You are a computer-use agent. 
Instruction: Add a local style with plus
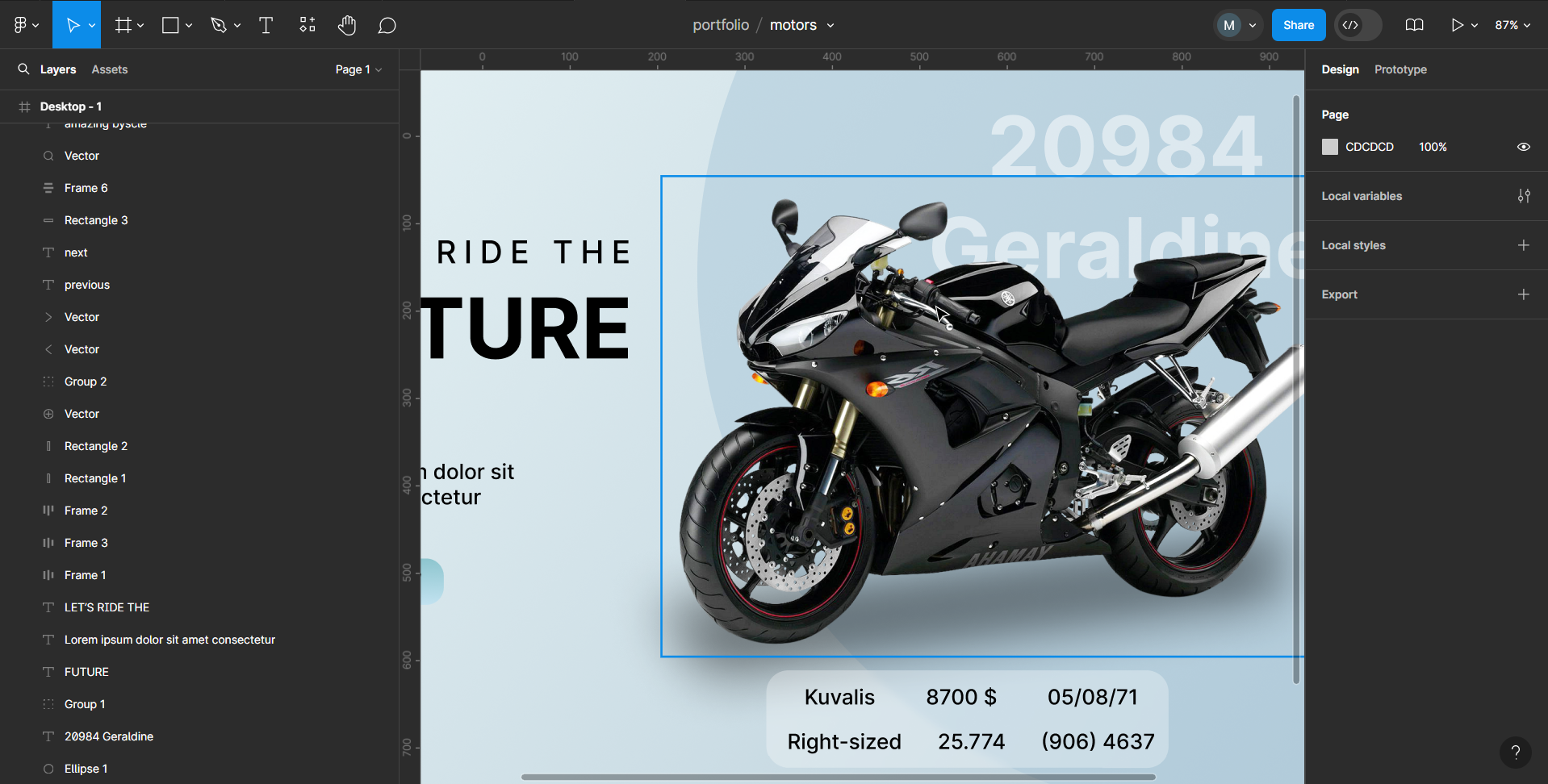pyautogui.click(x=1523, y=245)
